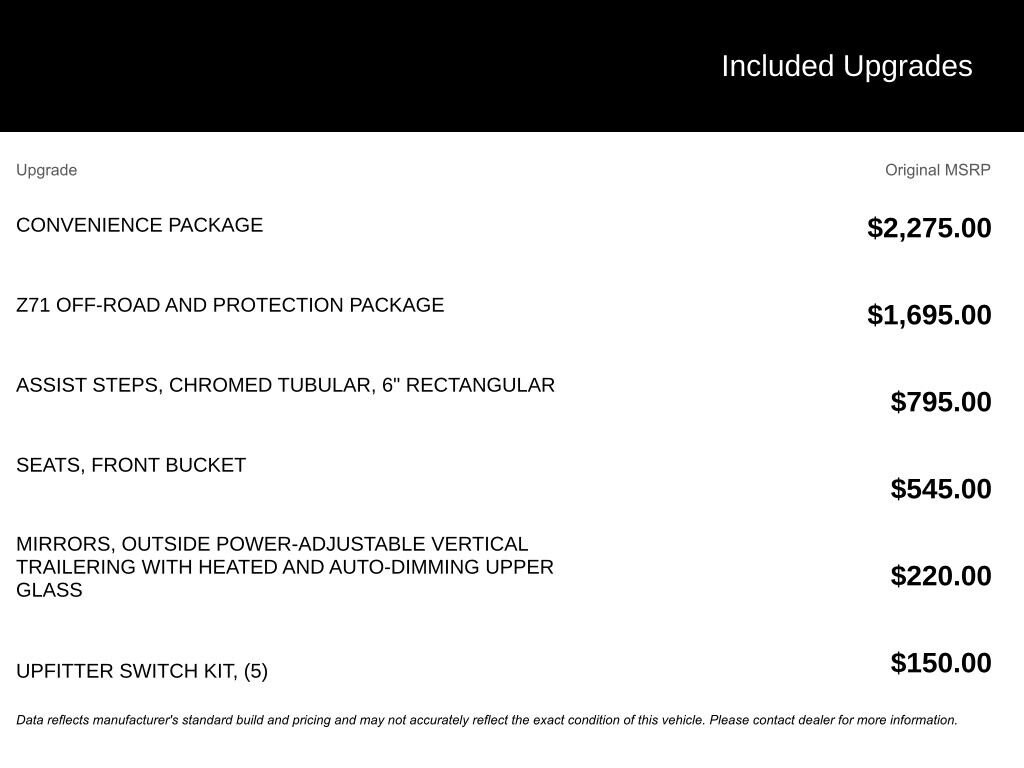This screenshot has width=1024, height=768.
Task: Click the $220.00 price
Action: tap(941, 576)
